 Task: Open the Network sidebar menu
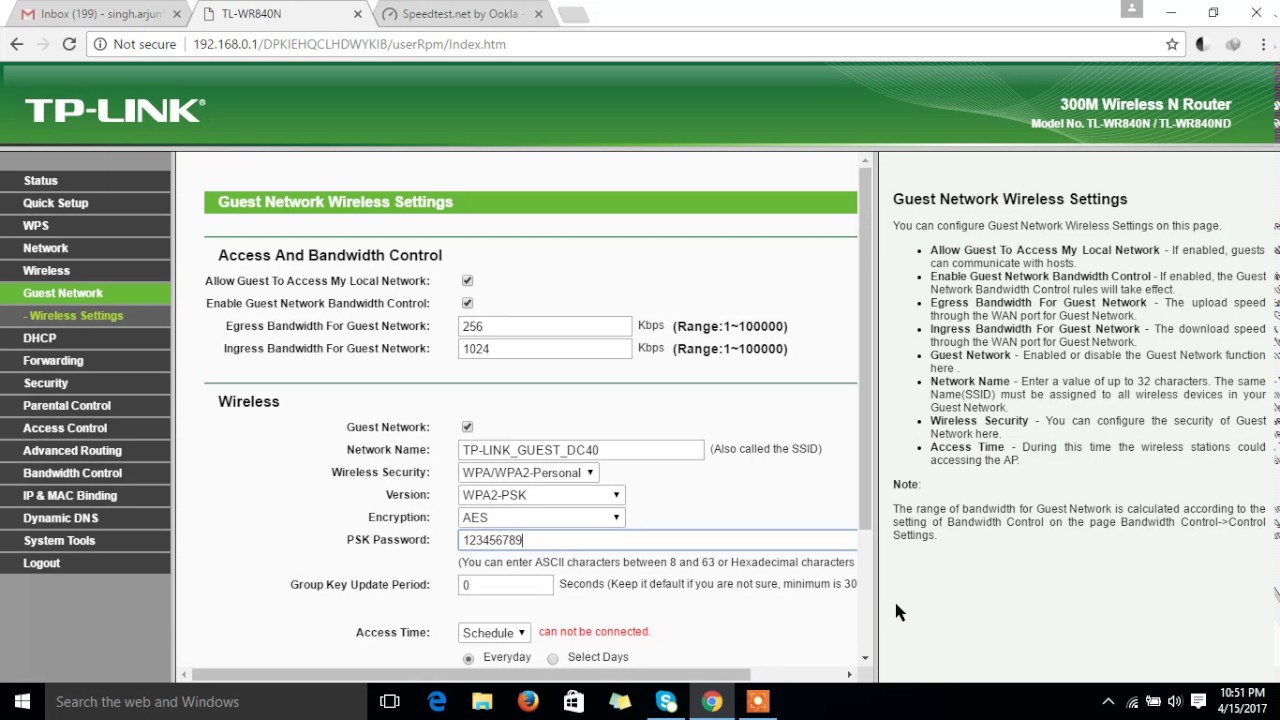[x=86, y=248]
